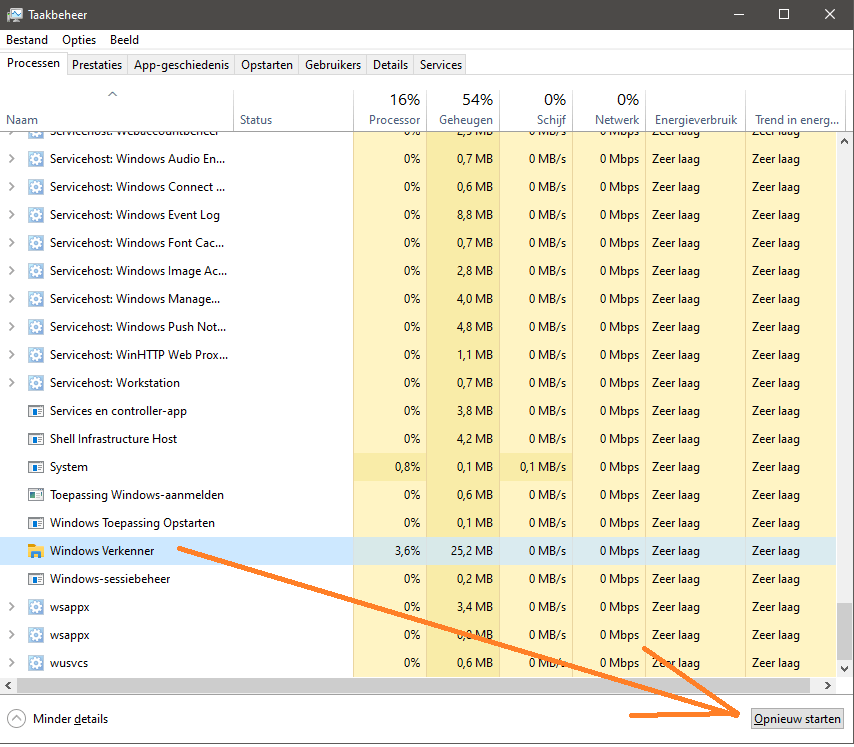
Task: Select the System process name
Action: pyautogui.click(x=69, y=467)
